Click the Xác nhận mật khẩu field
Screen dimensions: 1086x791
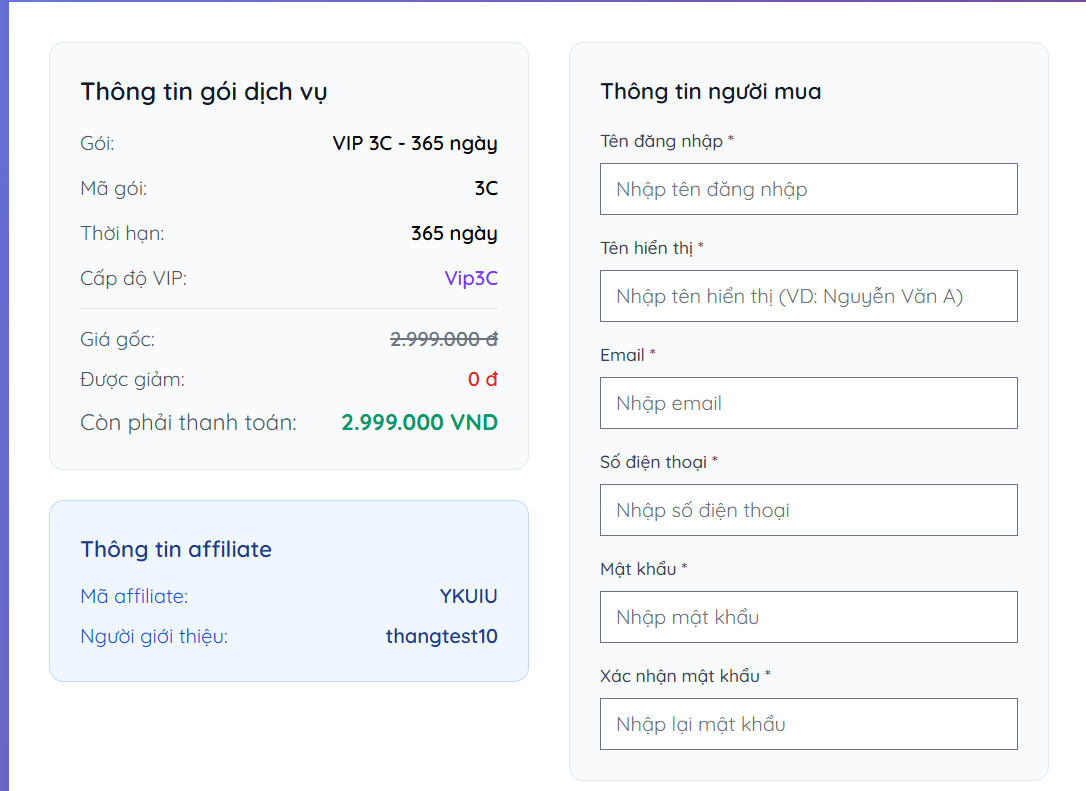coord(808,724)
